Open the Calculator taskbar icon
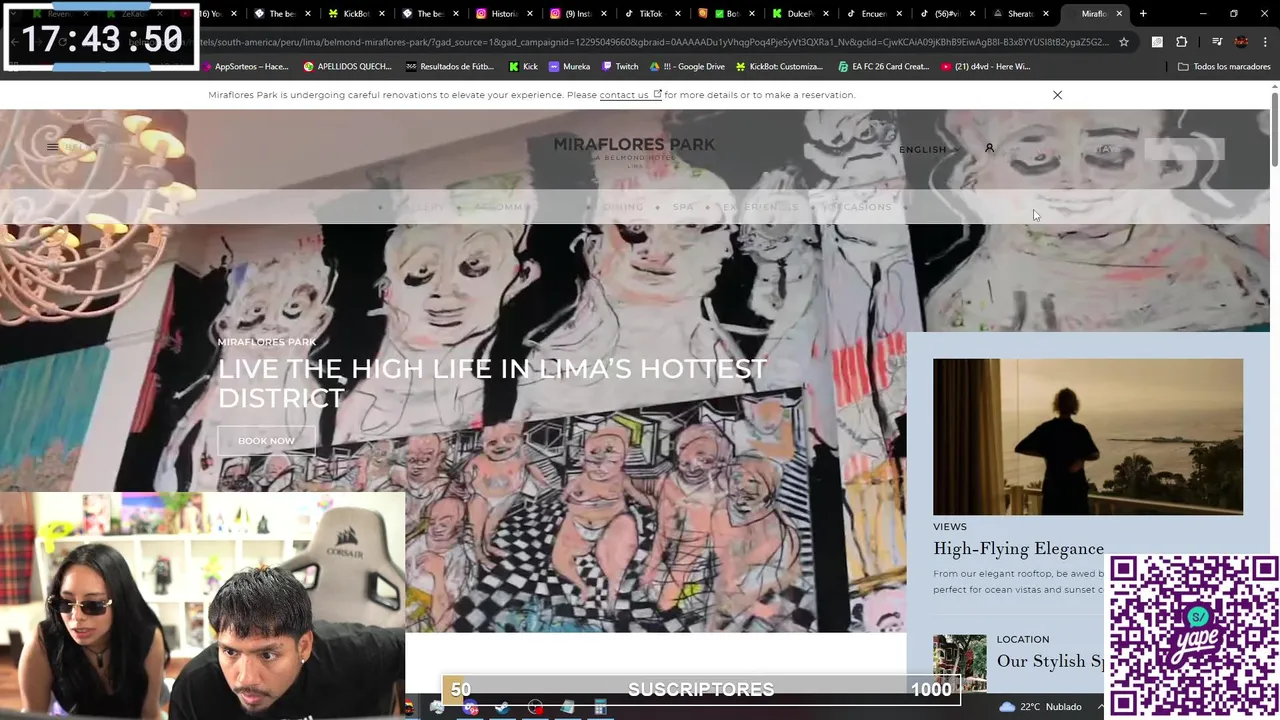Viewport: 1280px width, 720px height. pyautogui.click(x=600, y=708)
